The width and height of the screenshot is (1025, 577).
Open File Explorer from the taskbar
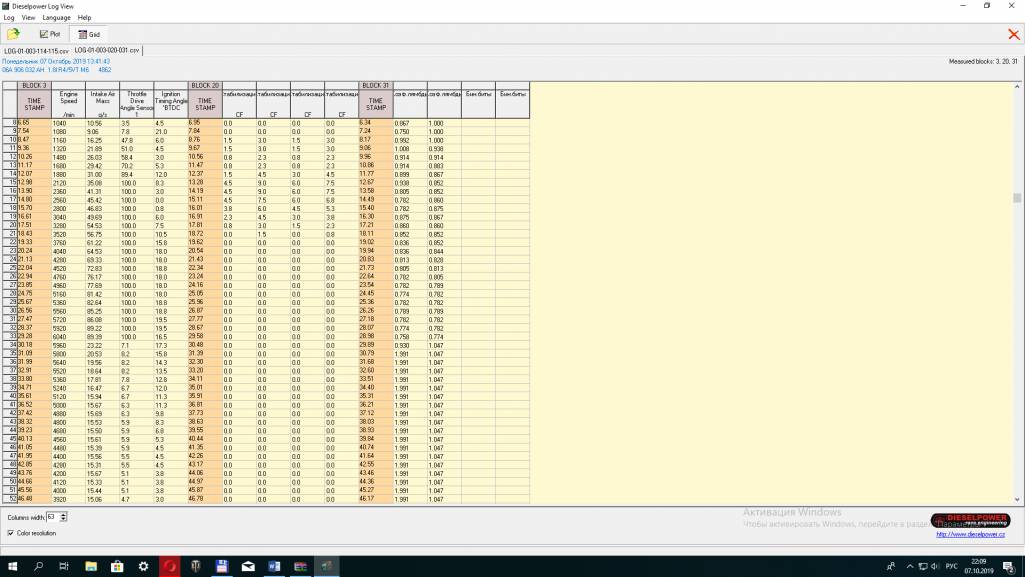point(91,566)
